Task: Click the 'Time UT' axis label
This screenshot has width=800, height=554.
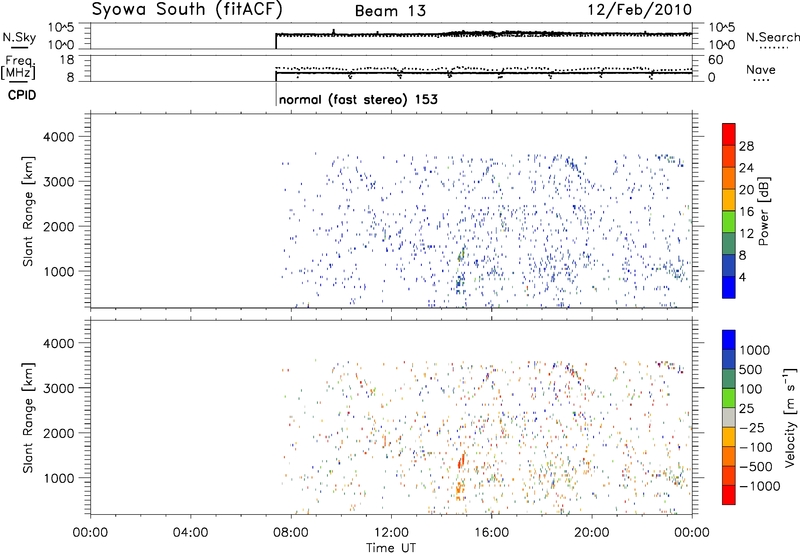Action: [x=391, y=548]
